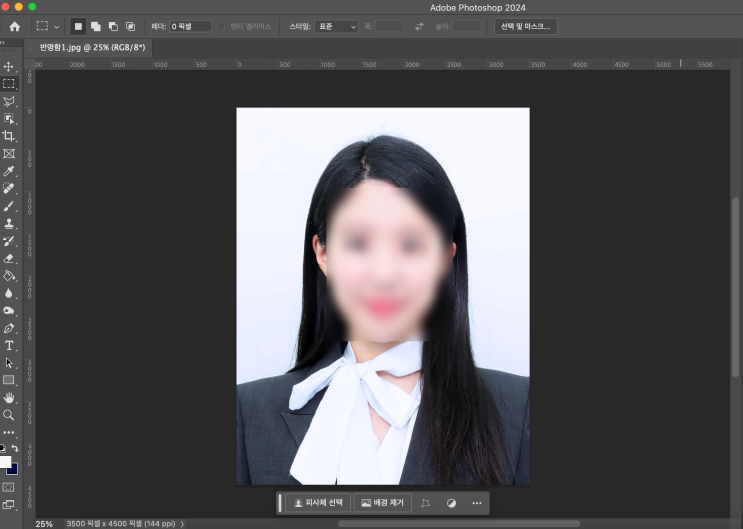
Task: Click the feather (페더) pixel field
Action: click(190, 27)
